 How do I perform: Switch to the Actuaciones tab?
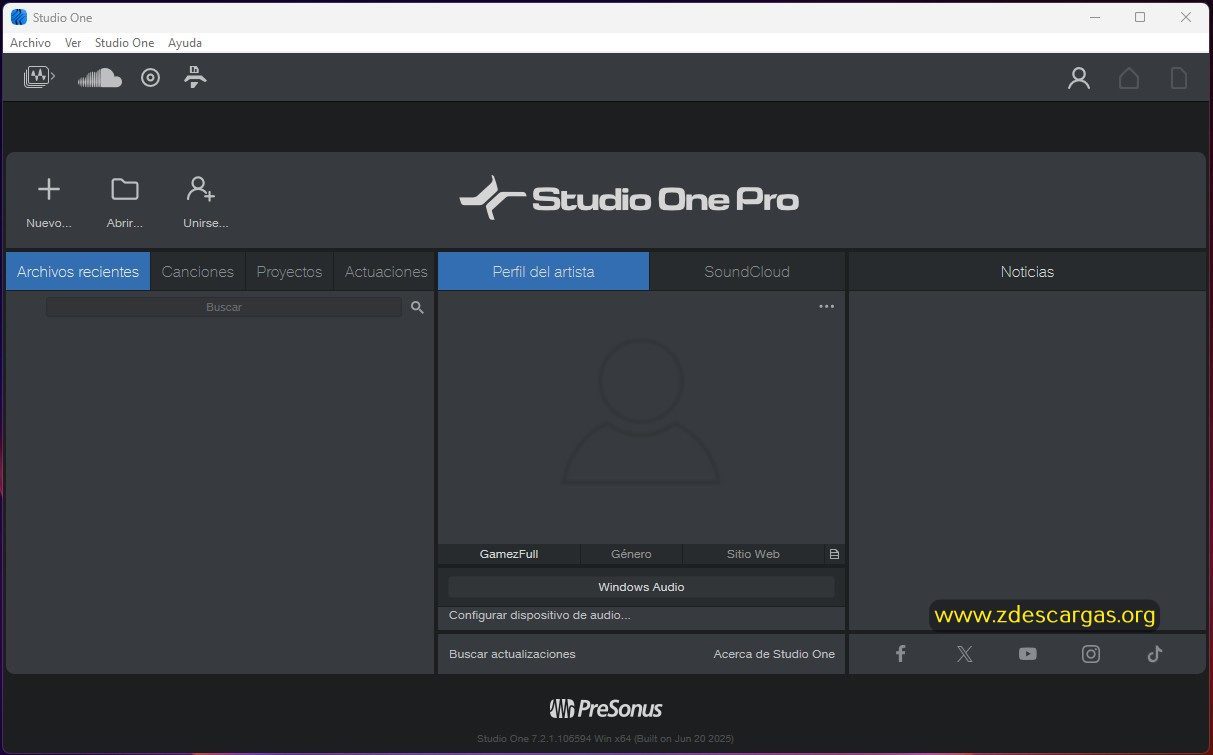386,272
